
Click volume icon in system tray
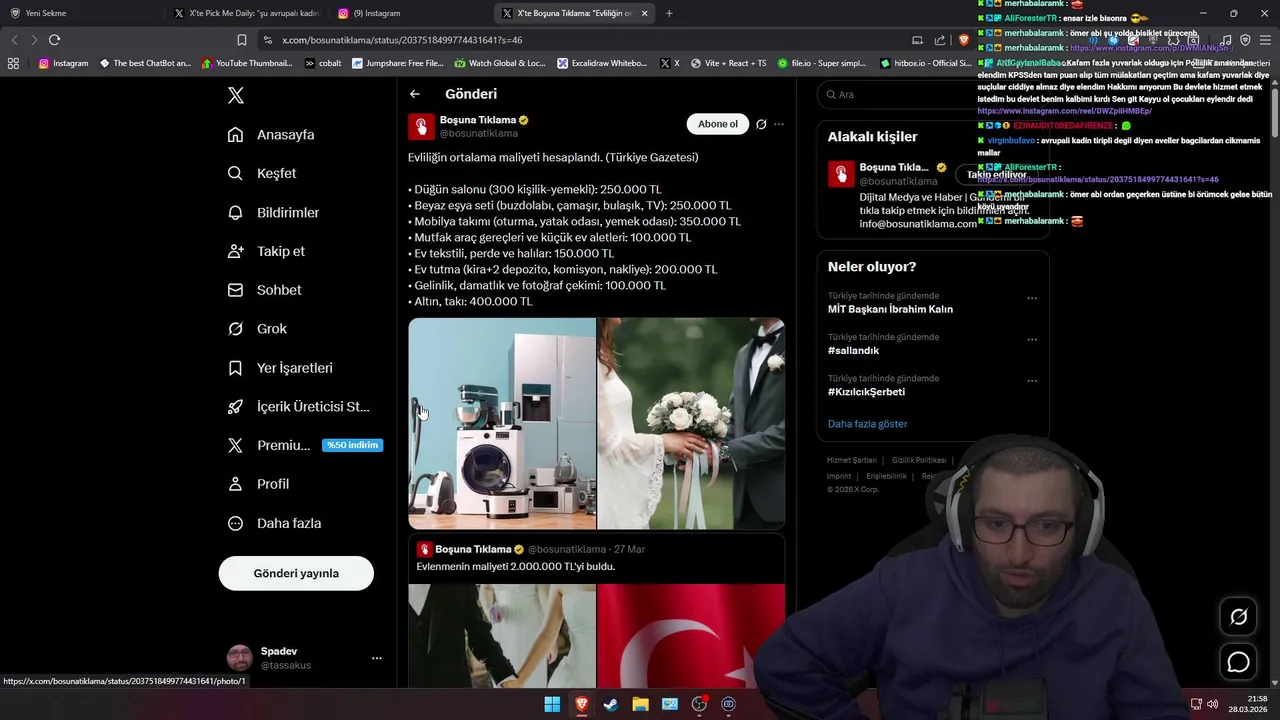click(1212, 704)
